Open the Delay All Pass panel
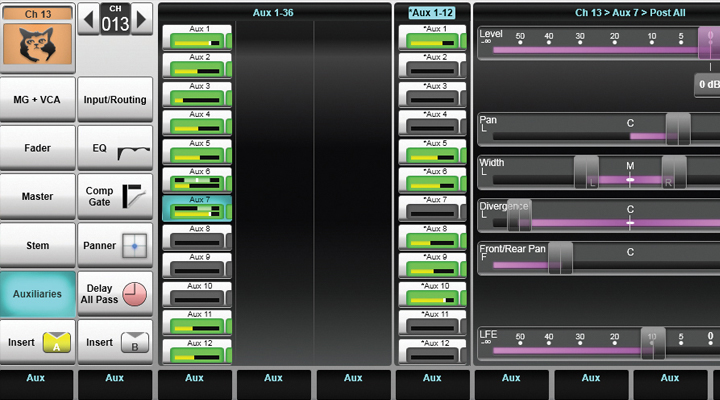Screen dimensions: 720x400 coord(115,294)
